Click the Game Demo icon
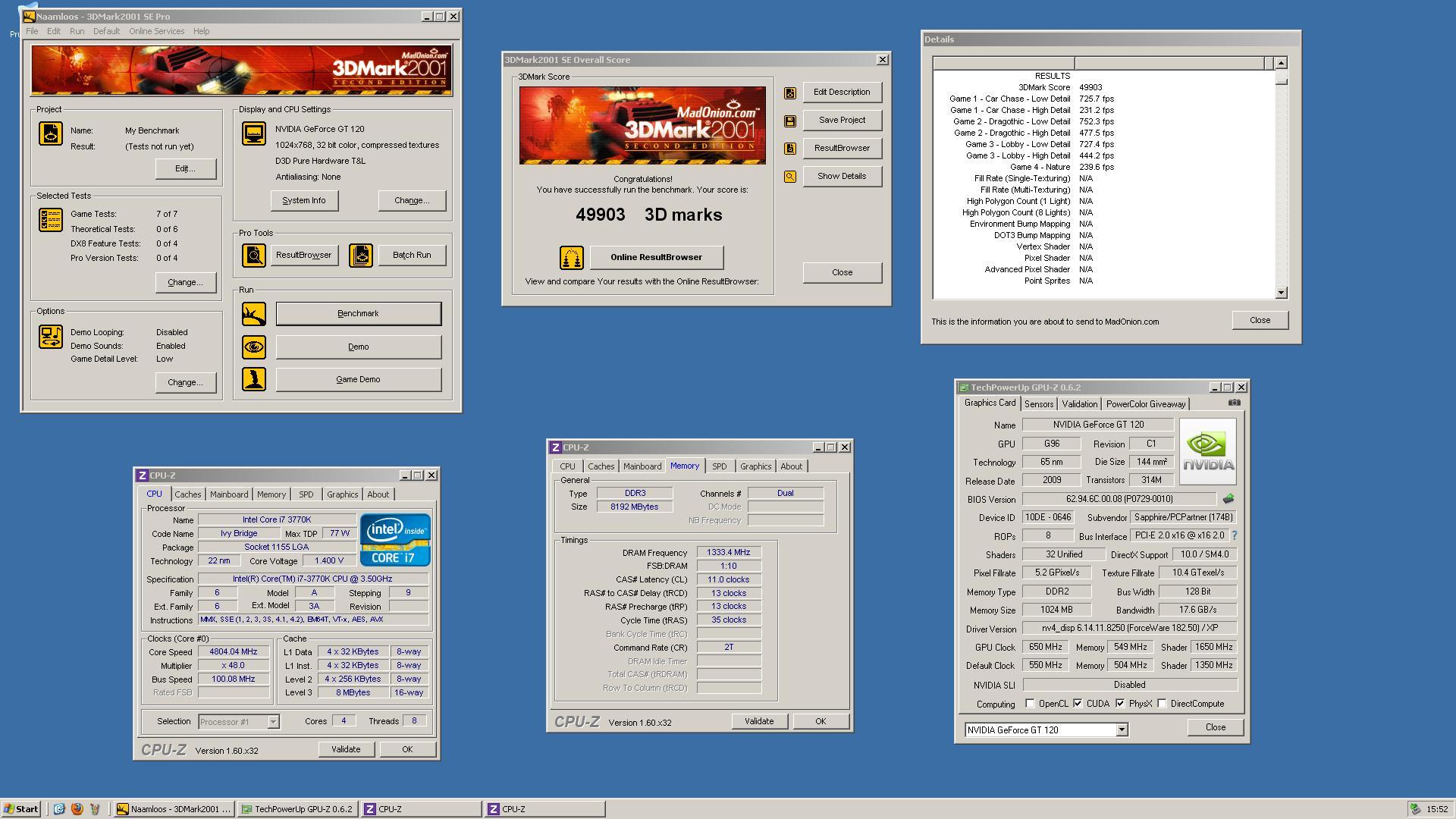1456x819 pixels. point(254,379)
